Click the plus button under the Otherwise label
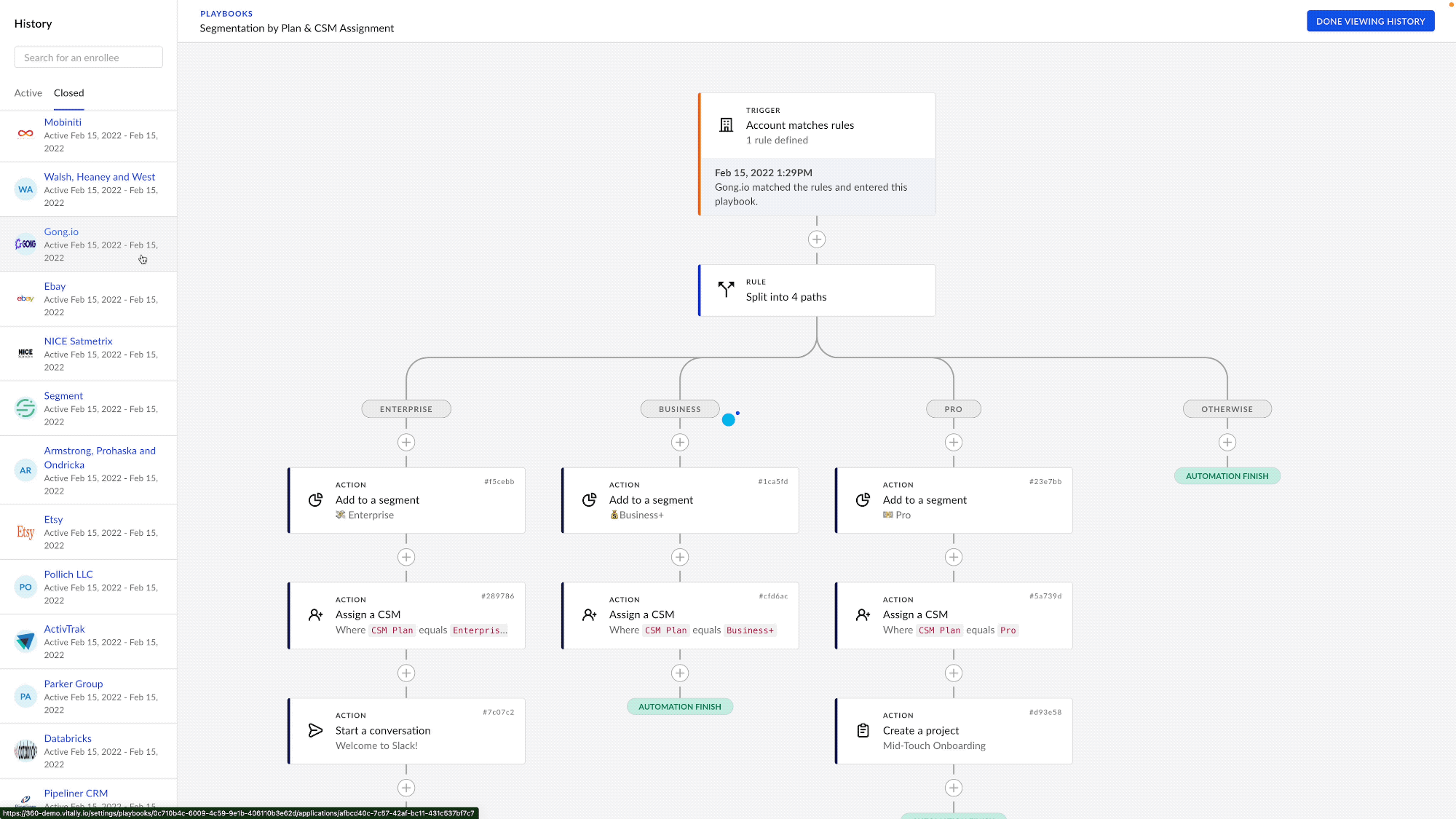 coord(1227,442)
